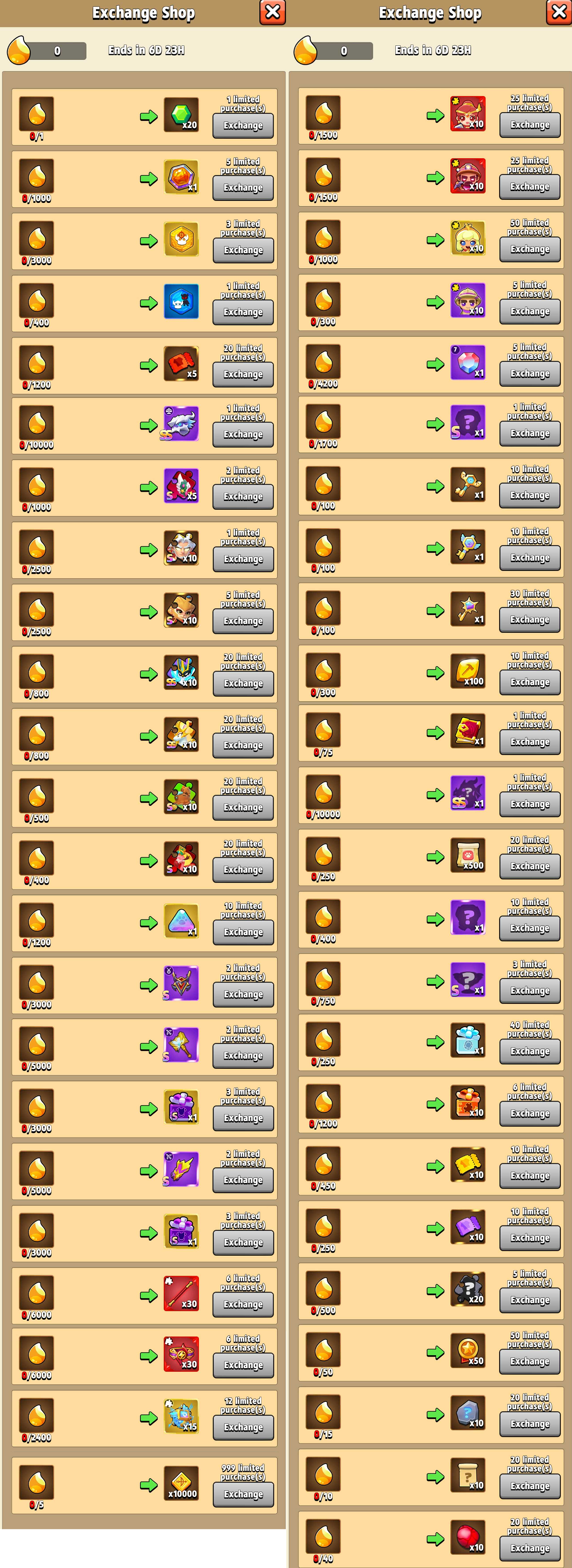Exchange 0/5 drops for x10000 coins
This screenshot has width=572, height=1568.
(243, 1494)
